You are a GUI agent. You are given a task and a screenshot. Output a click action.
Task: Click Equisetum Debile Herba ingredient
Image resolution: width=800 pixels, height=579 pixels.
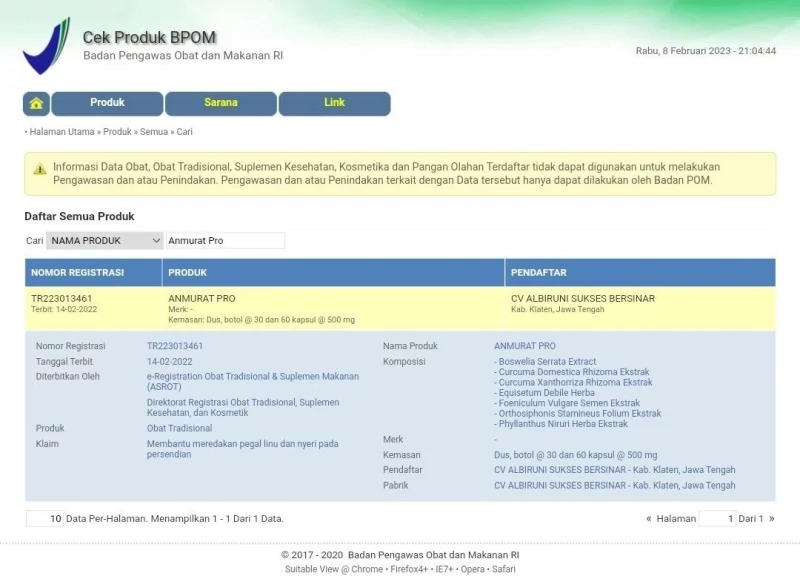tap(544, 393)
